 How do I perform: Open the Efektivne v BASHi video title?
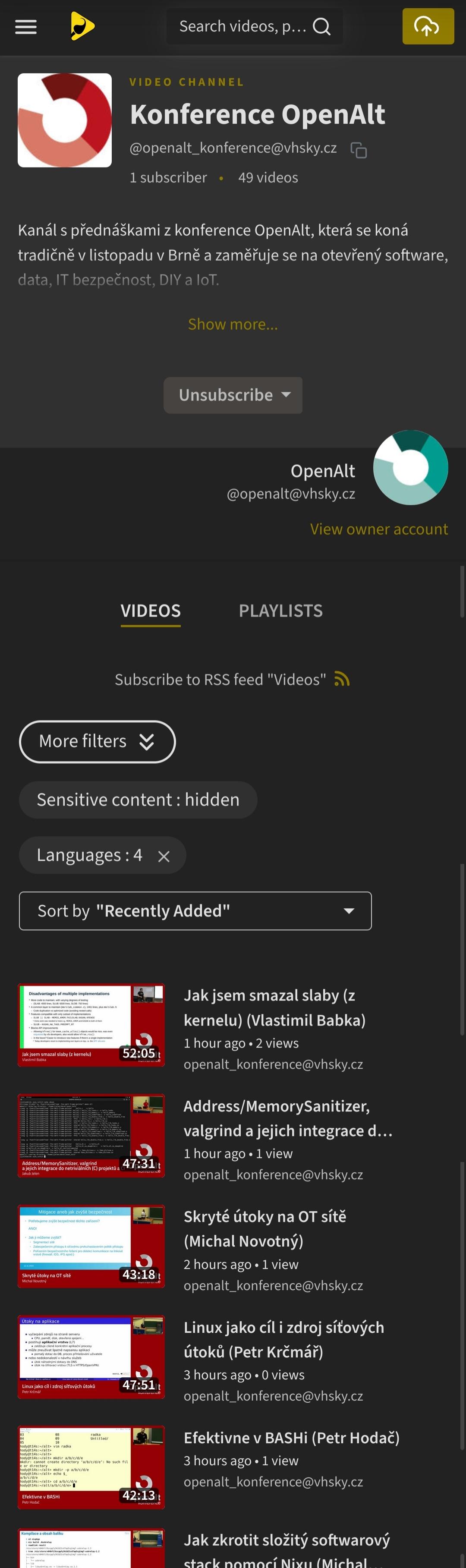pos(291,1438)
